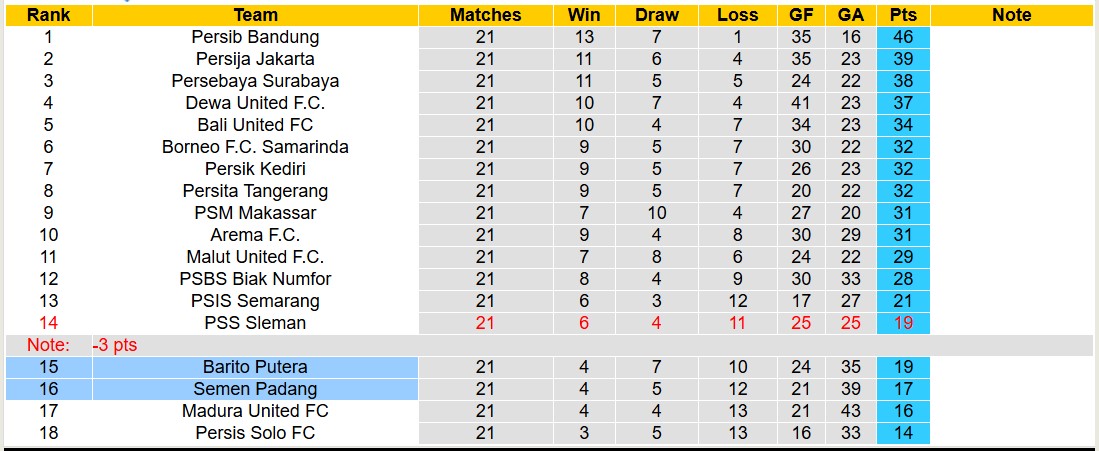Click the Note column header

point(1012,15)
